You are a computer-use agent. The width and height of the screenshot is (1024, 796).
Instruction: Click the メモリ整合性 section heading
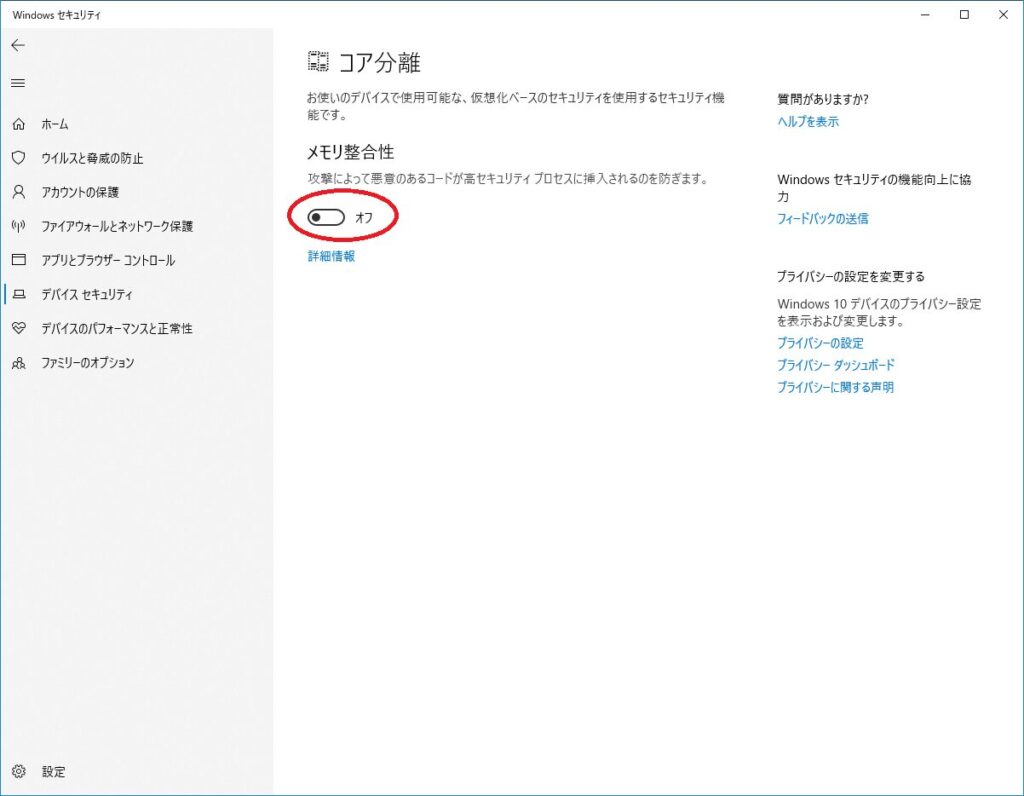click(x=351, y=152)
